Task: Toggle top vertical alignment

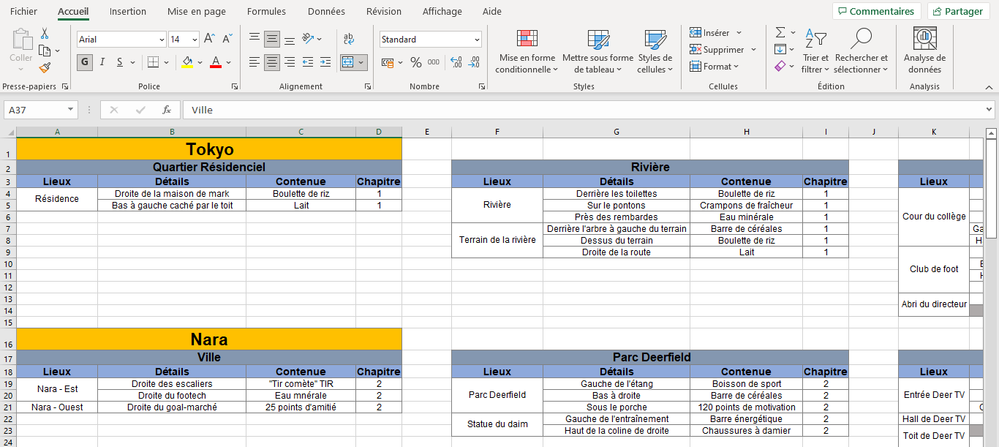Action: [254, 39]
